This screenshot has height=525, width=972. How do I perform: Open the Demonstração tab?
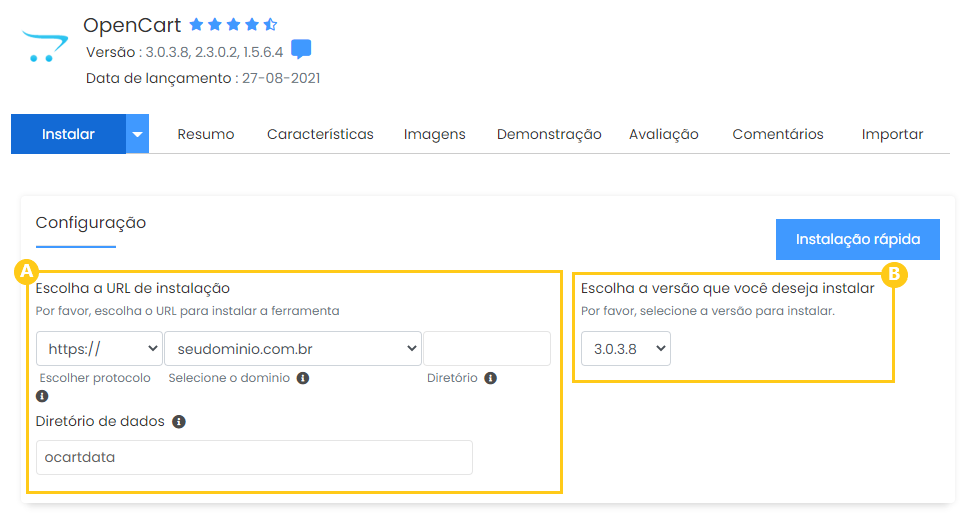pos(549,135)
